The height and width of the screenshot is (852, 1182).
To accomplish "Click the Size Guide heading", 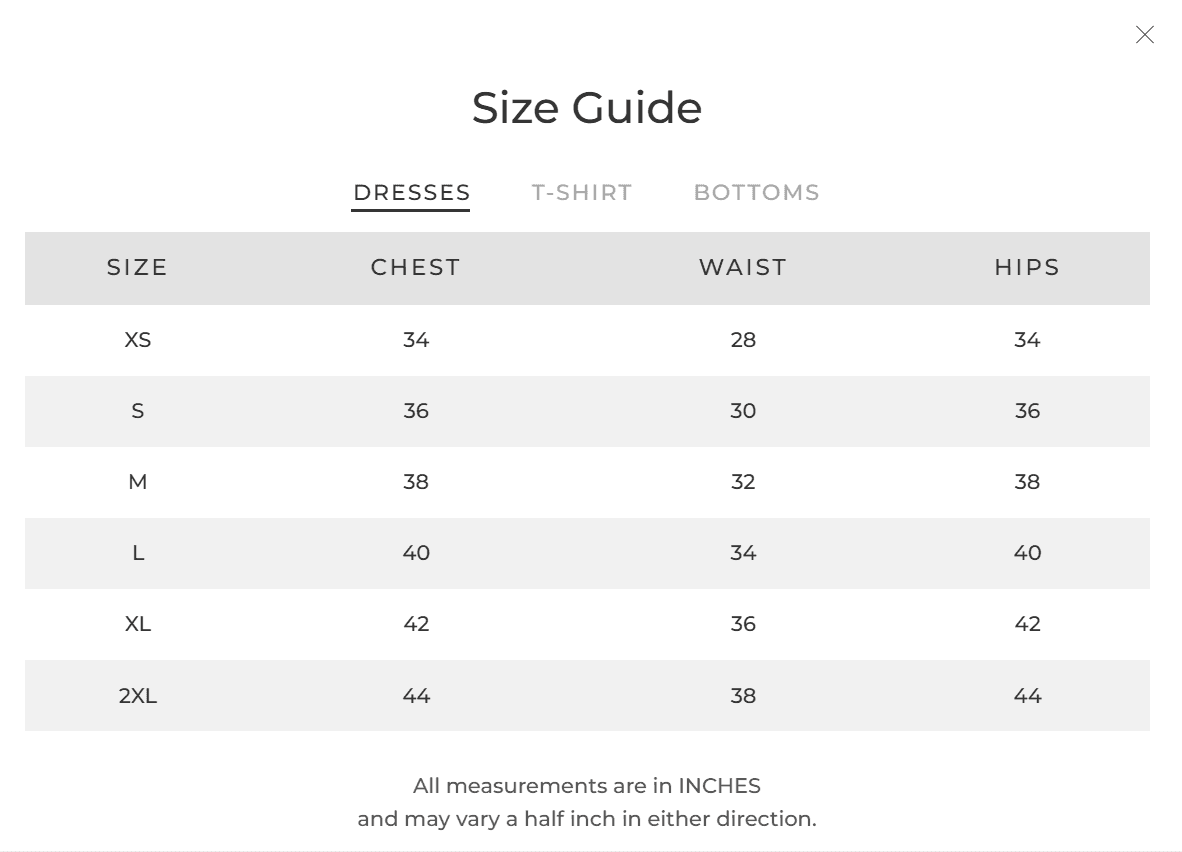I will pos(587,108).
